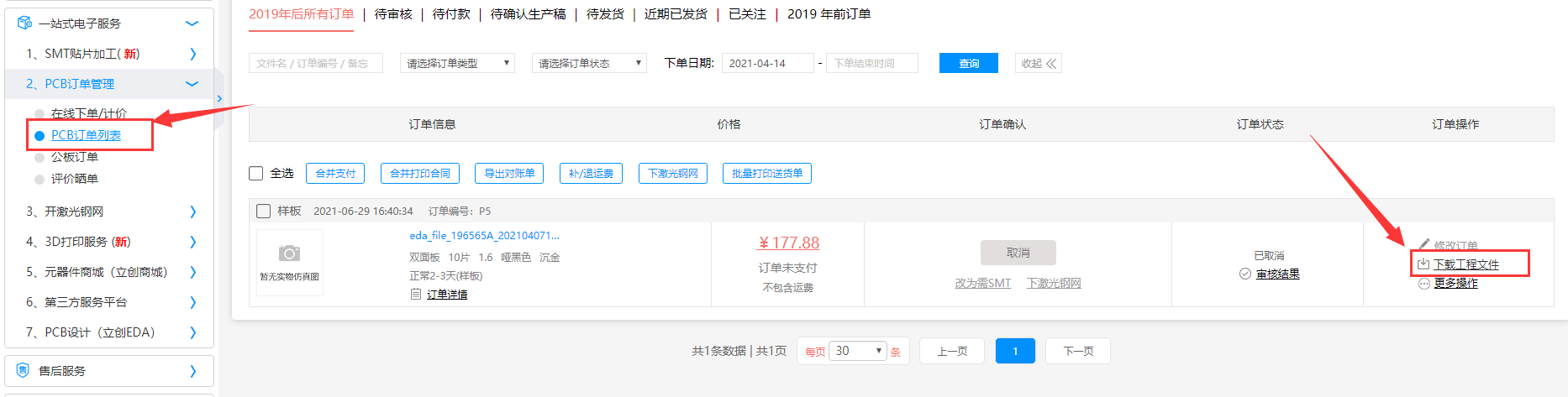Click the ellipsis icon beside 更多操作
Screen dimensions: 1568x397
[1423, 284]
